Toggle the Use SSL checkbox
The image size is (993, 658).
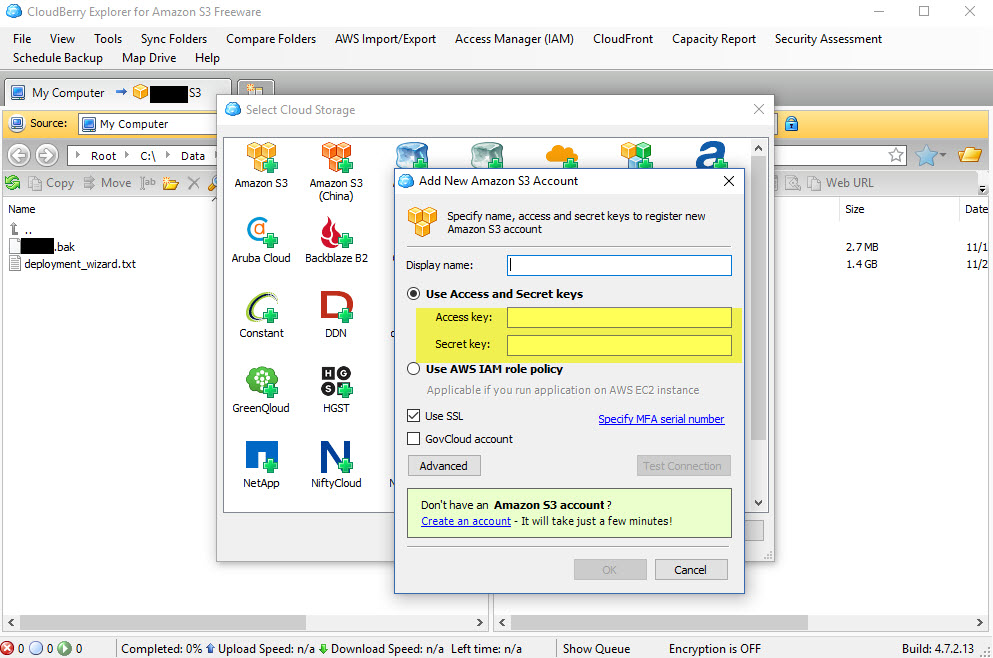(414, 415)
